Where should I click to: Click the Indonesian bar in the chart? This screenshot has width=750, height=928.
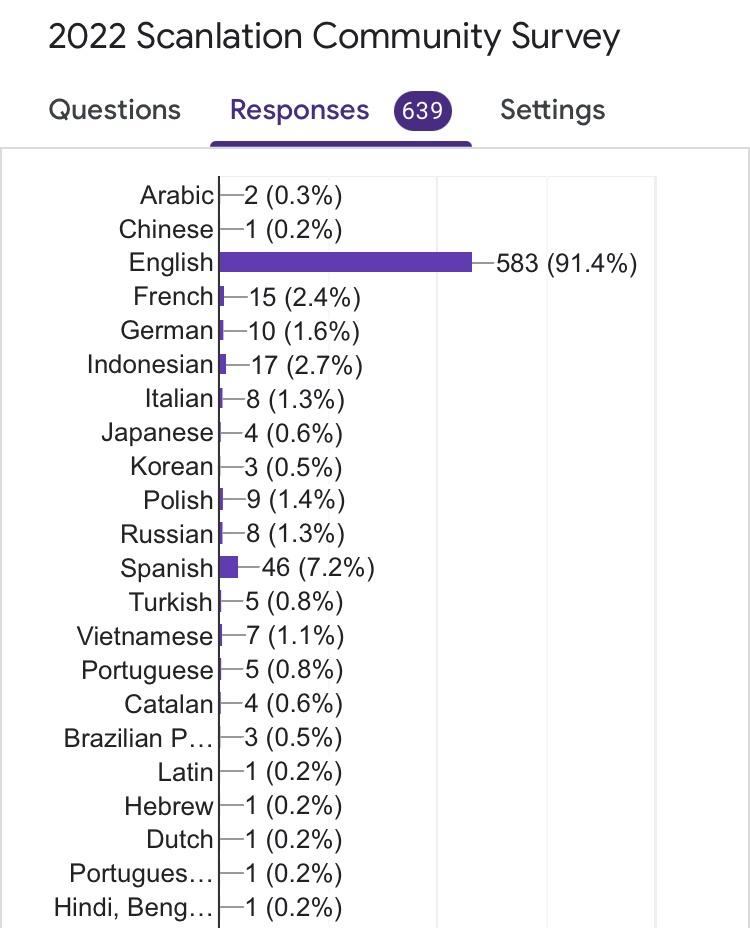(x=223, y=364)
